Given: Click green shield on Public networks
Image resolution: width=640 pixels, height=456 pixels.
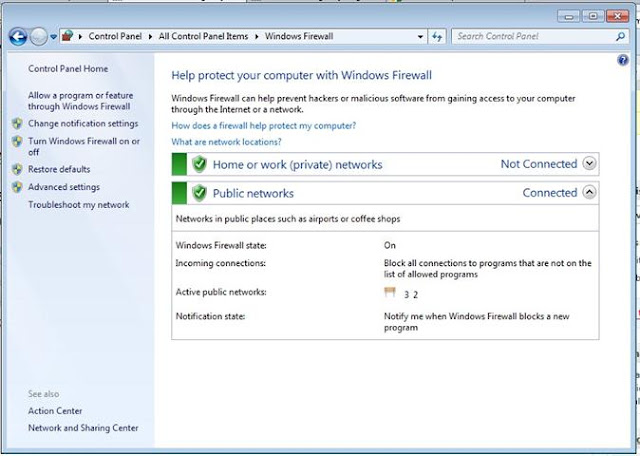Looking at the screenshot, I should (x=200, y=193).
